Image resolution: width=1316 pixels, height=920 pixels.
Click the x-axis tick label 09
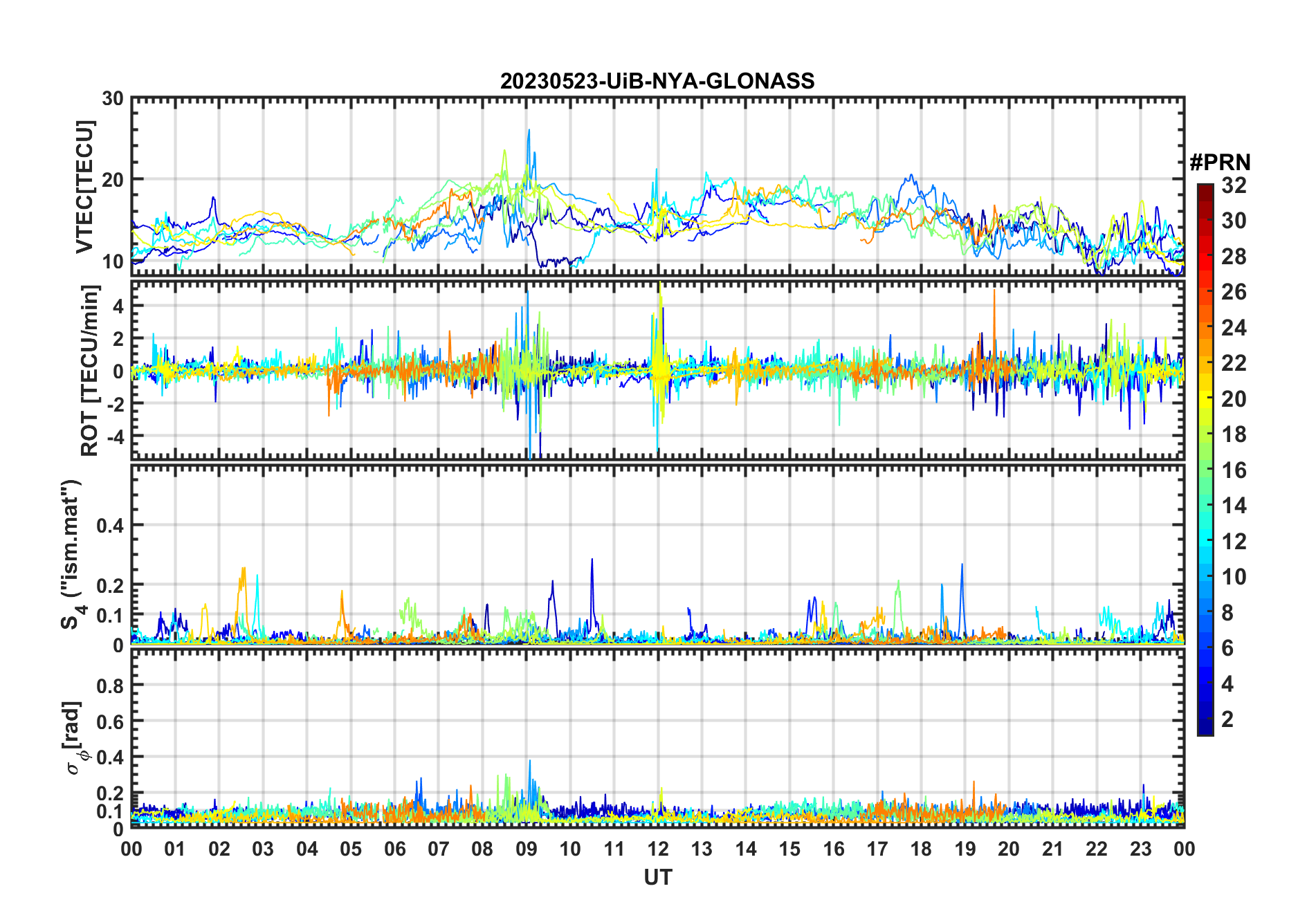(527, 849)
